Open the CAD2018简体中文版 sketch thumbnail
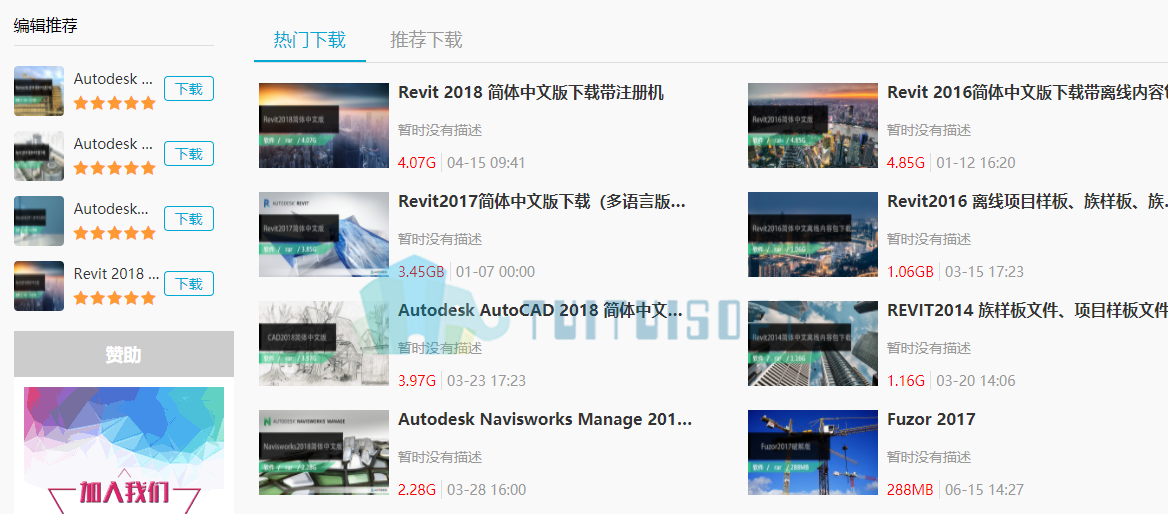 point(324,343)
